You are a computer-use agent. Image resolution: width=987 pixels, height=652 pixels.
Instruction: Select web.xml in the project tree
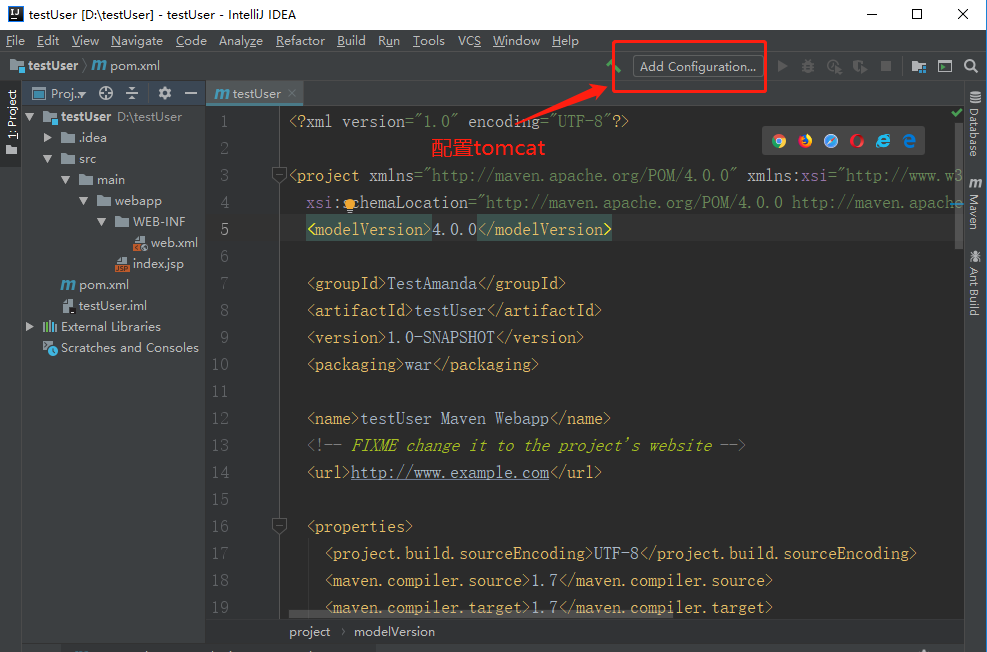click(165, 242)
